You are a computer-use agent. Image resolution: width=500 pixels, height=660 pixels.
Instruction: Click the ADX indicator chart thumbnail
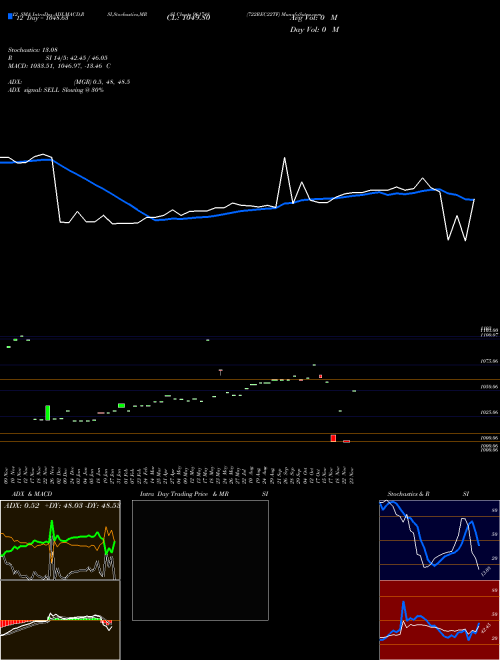click(x=60, y=540)
